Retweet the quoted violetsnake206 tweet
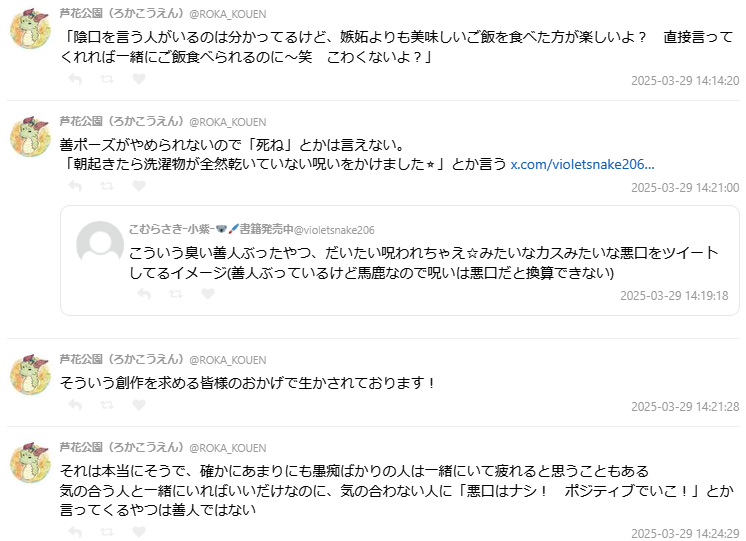This screenshot has height=541, width=746. (x=176, y=294)
